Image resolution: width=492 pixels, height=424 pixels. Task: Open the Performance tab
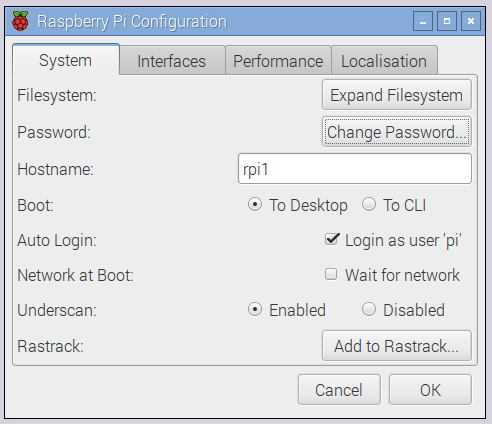[x=278, y=61]
